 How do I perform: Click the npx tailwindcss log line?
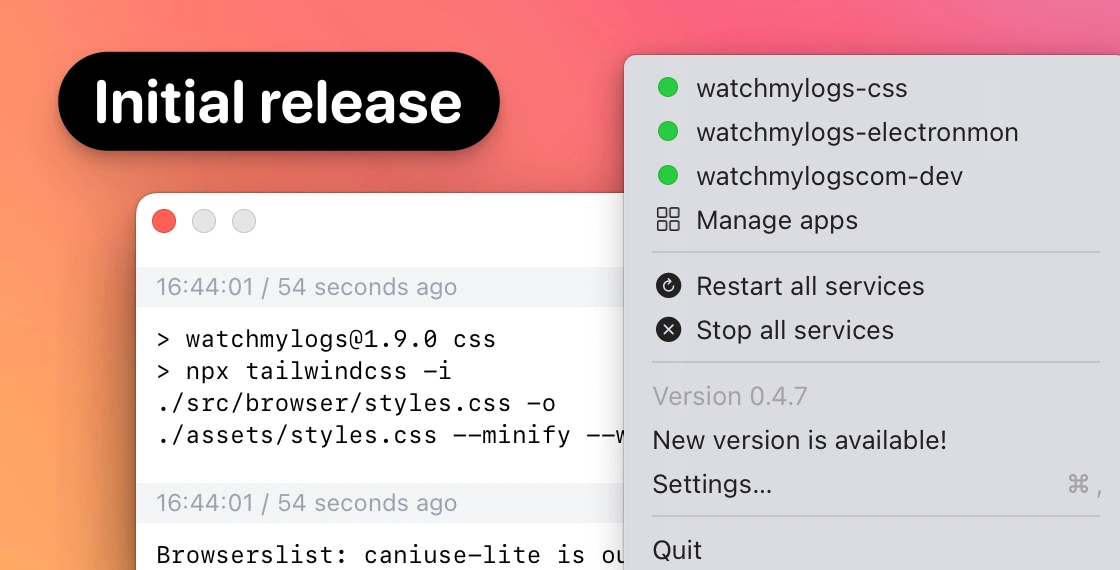click(304, 371)
